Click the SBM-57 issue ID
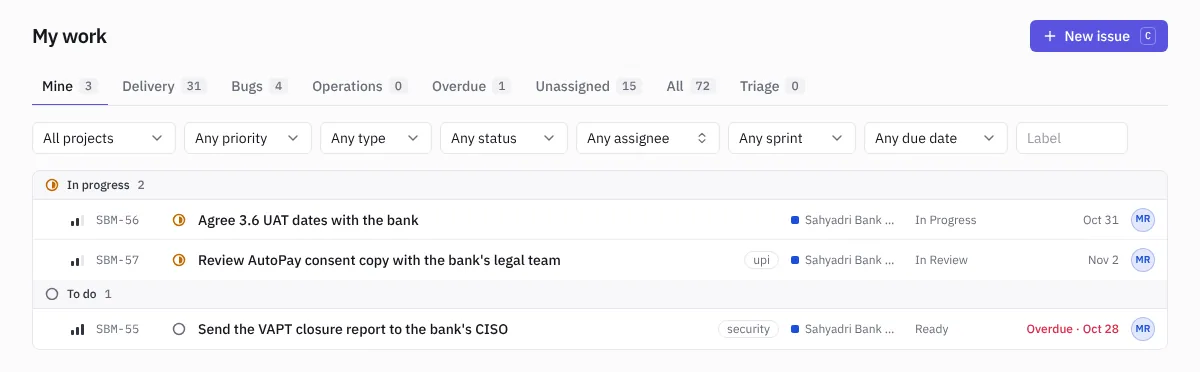The height and width of the screenshot is (372, 1200). (117, 260)
